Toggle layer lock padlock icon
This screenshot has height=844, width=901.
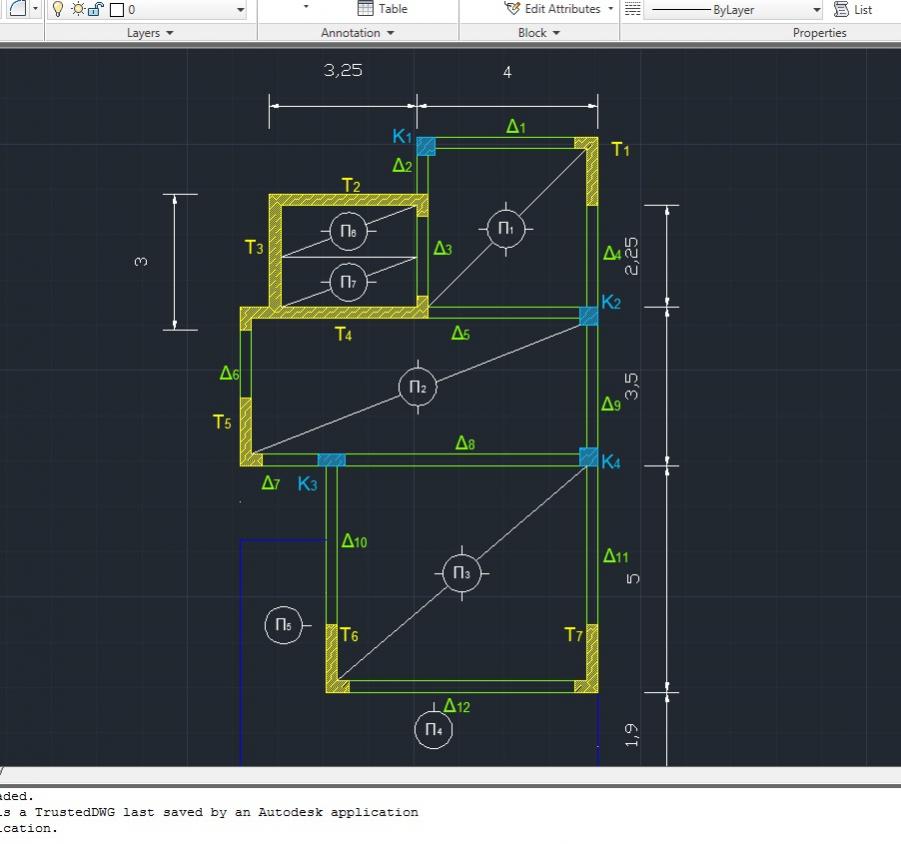pyautogui.click(x=94, y=9)
